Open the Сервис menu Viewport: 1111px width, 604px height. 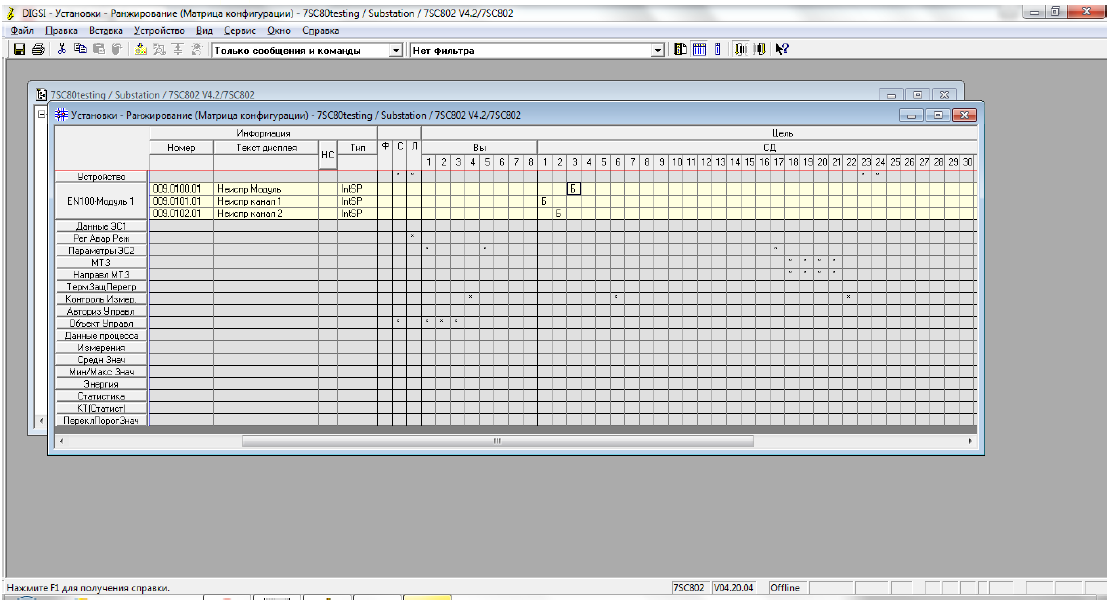click(240, 31)
